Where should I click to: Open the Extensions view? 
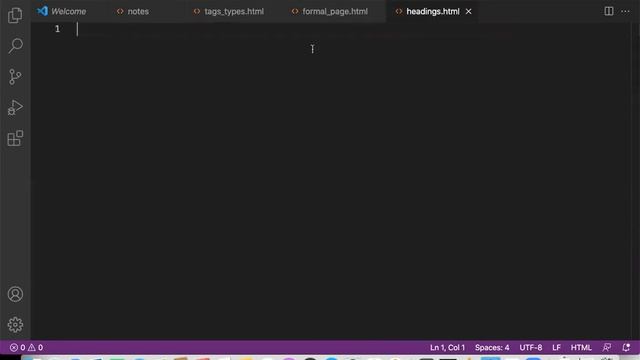tap(15, 138)
